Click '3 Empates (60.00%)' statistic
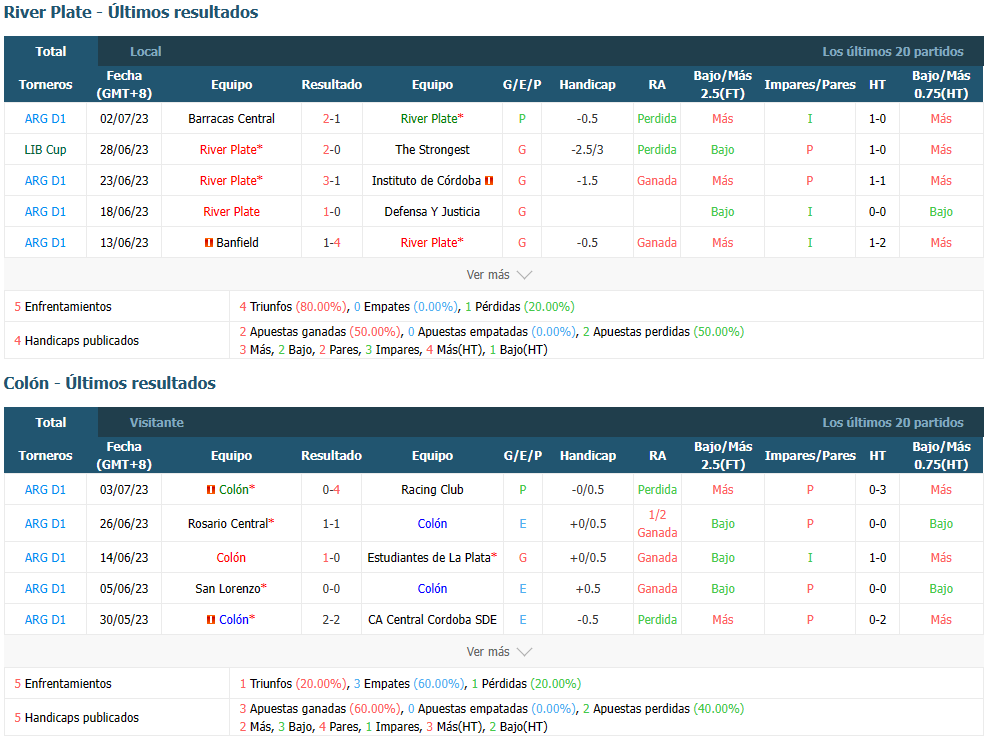 409,684
